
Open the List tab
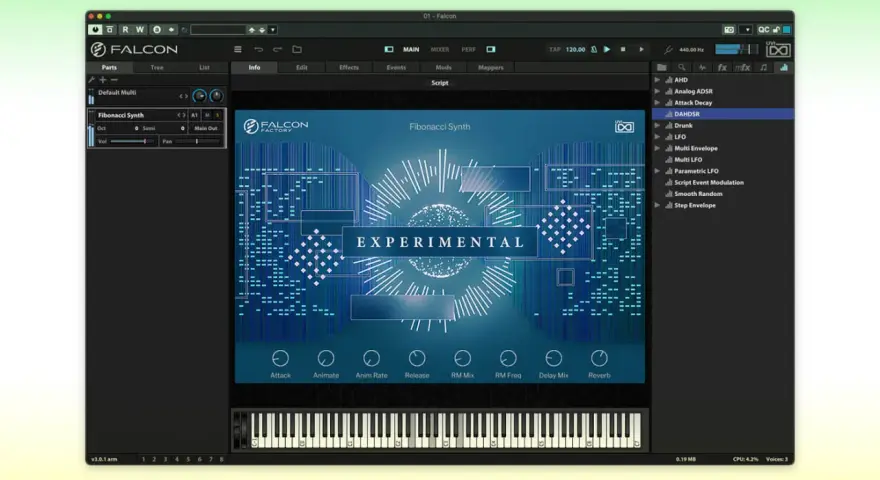(204, 67)
